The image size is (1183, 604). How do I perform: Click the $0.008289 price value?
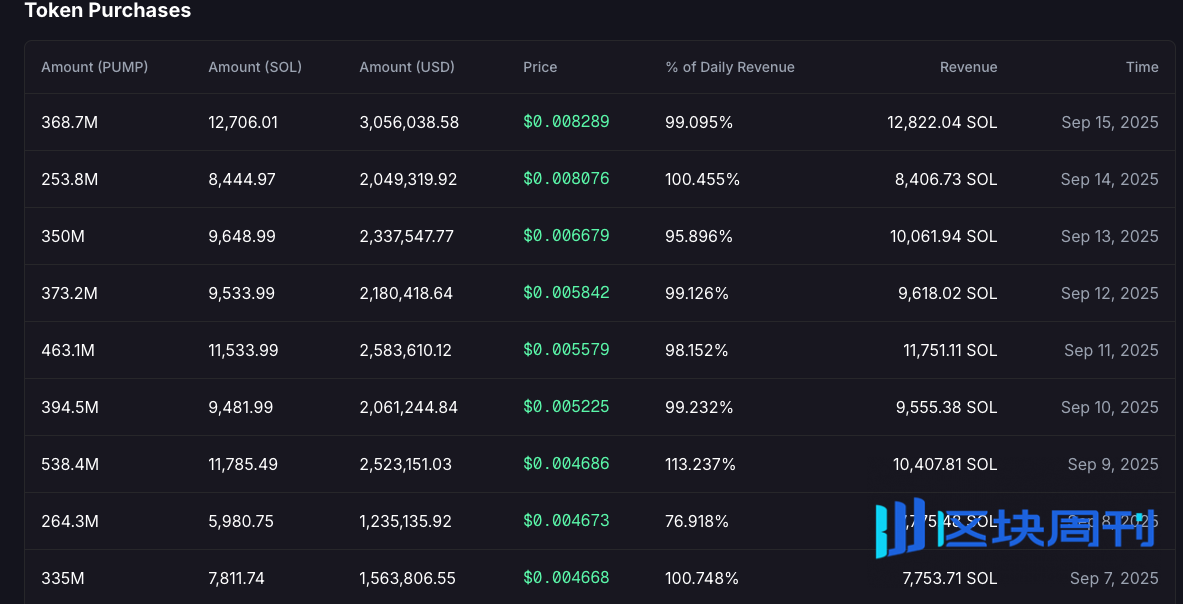click(566, 122)
